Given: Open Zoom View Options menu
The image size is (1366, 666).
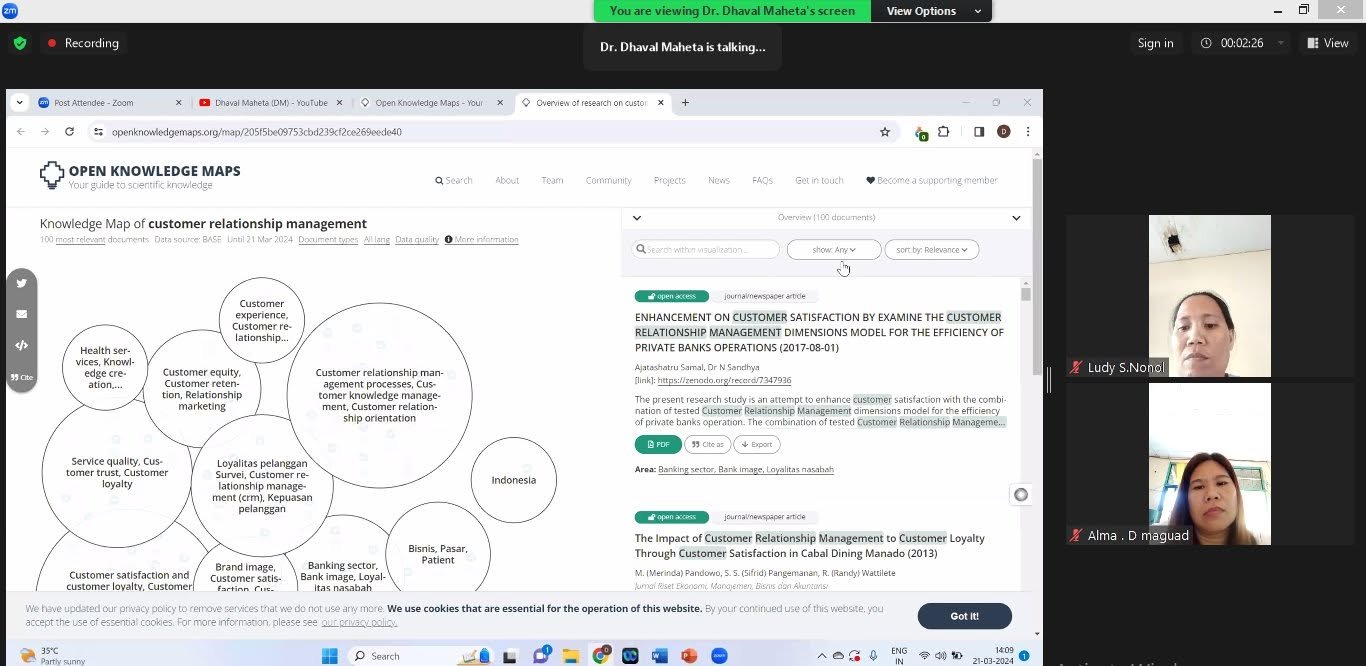Looking at the screenshot, I should tap(931, 11).
